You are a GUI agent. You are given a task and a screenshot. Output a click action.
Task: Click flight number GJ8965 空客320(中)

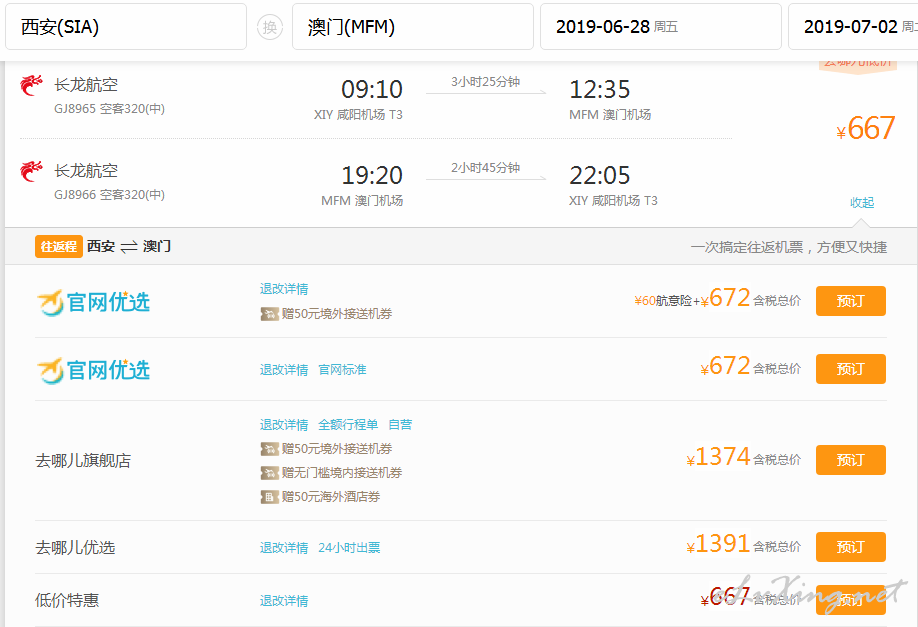(x=109, y=108)
